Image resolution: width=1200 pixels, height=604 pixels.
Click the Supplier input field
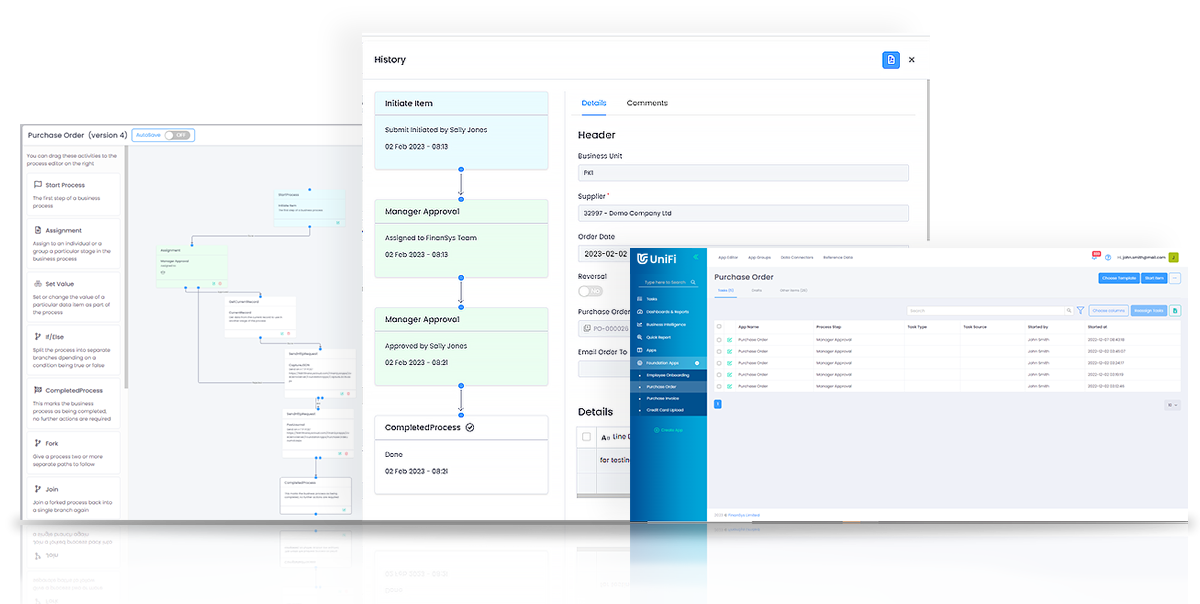743,213
